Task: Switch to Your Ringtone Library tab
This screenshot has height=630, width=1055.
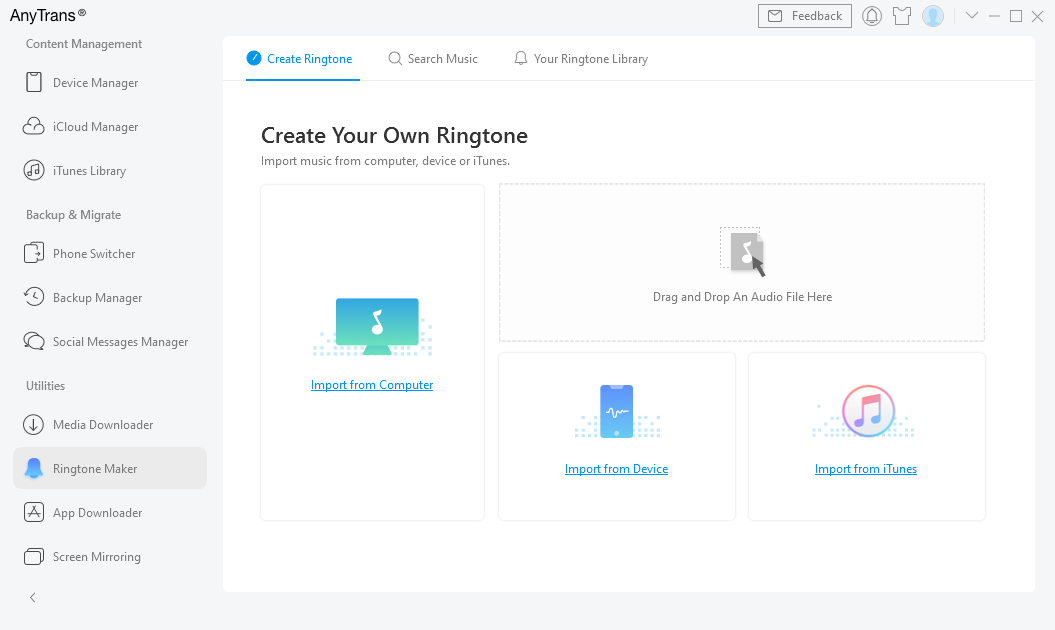Action: (x=581, y=59)
